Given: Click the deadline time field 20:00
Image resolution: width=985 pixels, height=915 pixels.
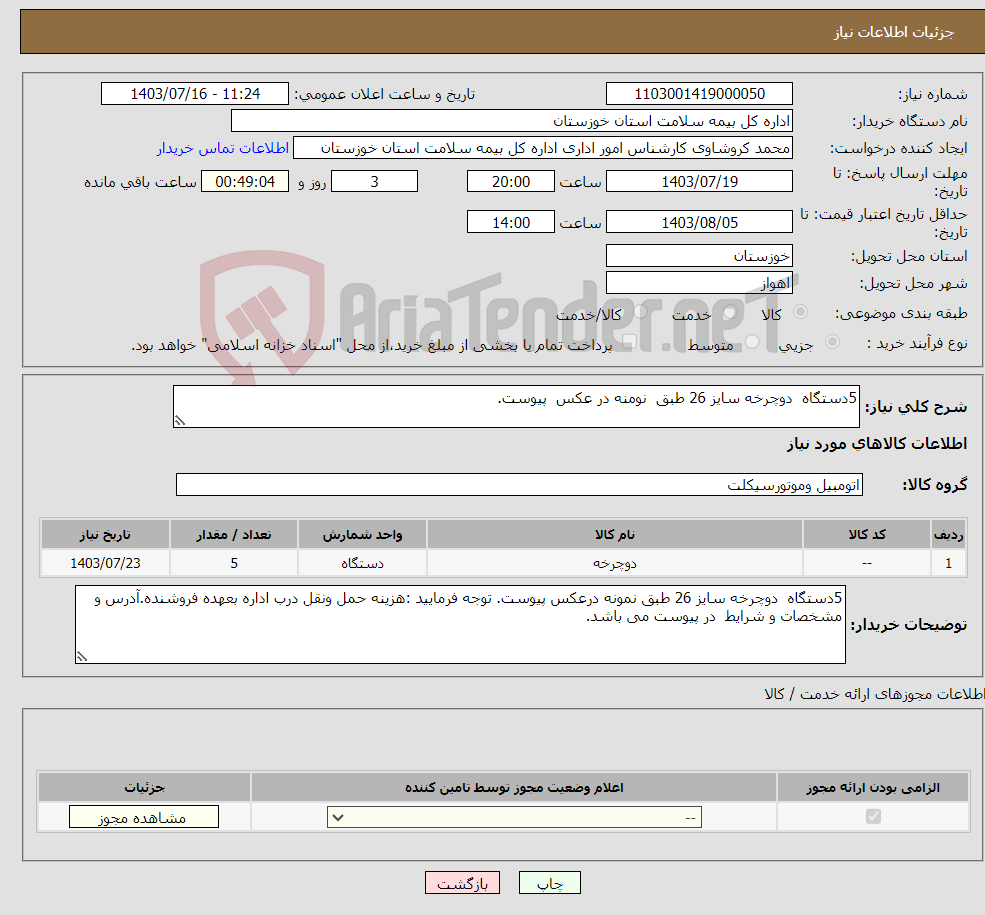Looking at the screenshot, I should point(511,181).
